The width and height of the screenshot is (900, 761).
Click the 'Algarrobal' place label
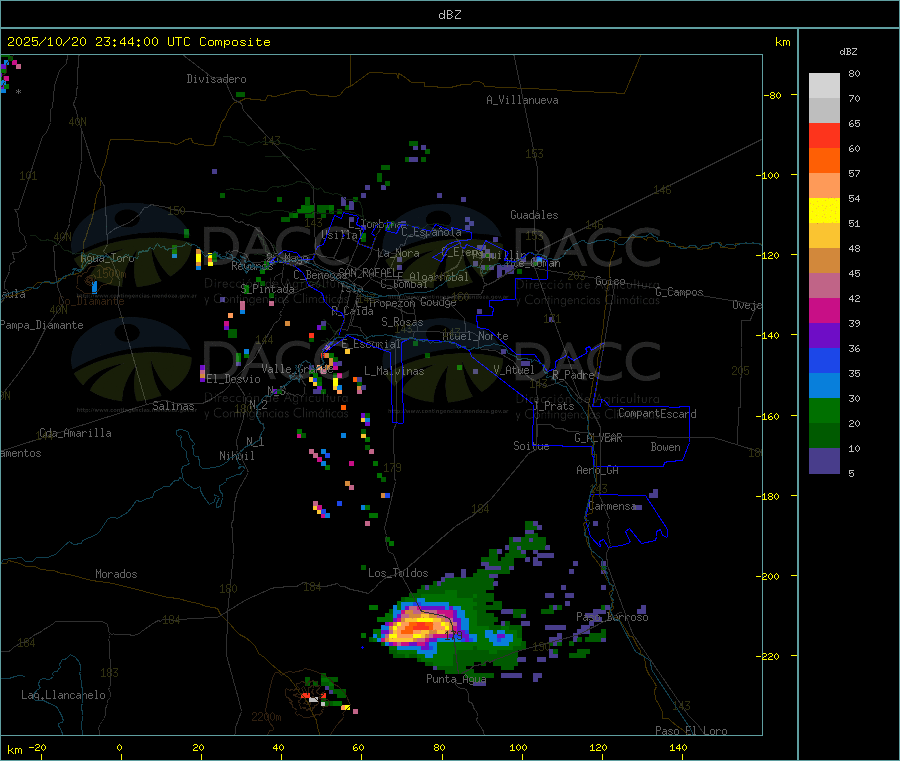[x=439, y=277]
